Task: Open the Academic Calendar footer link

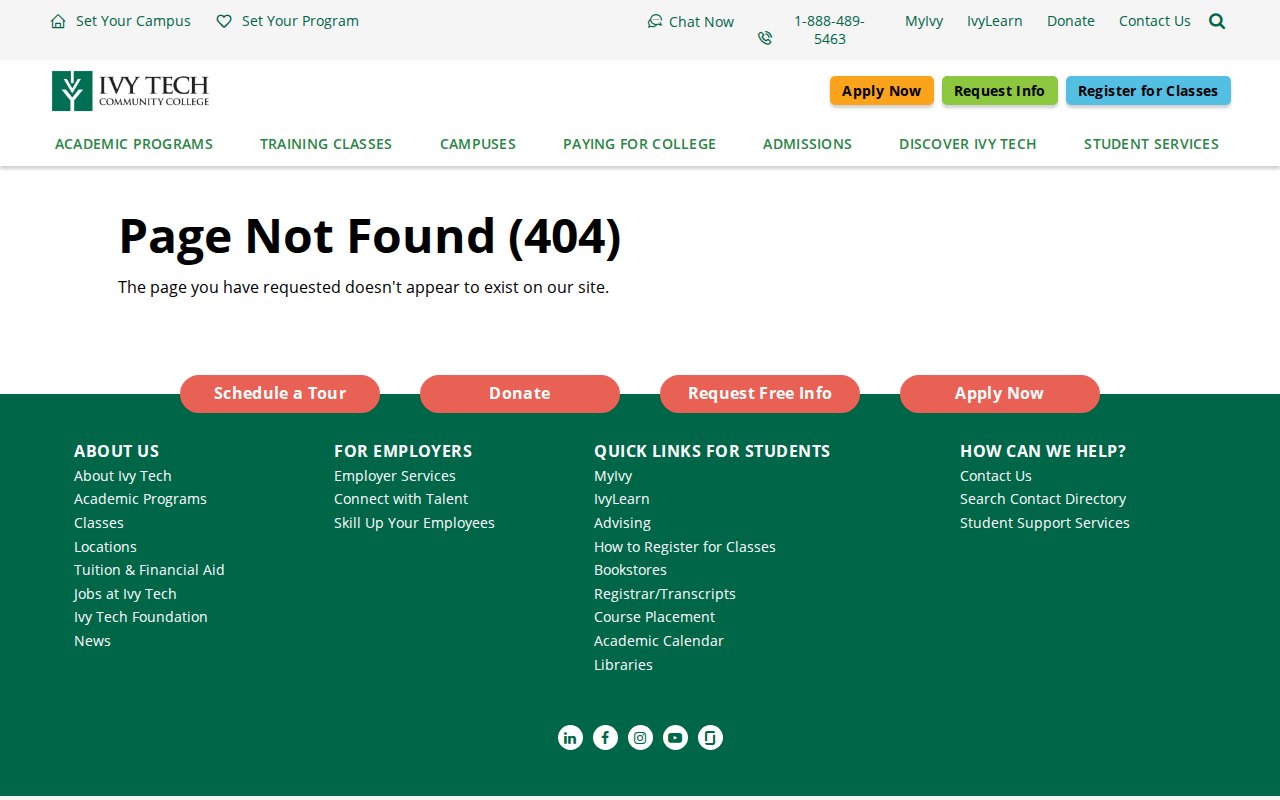Action: 658,641
